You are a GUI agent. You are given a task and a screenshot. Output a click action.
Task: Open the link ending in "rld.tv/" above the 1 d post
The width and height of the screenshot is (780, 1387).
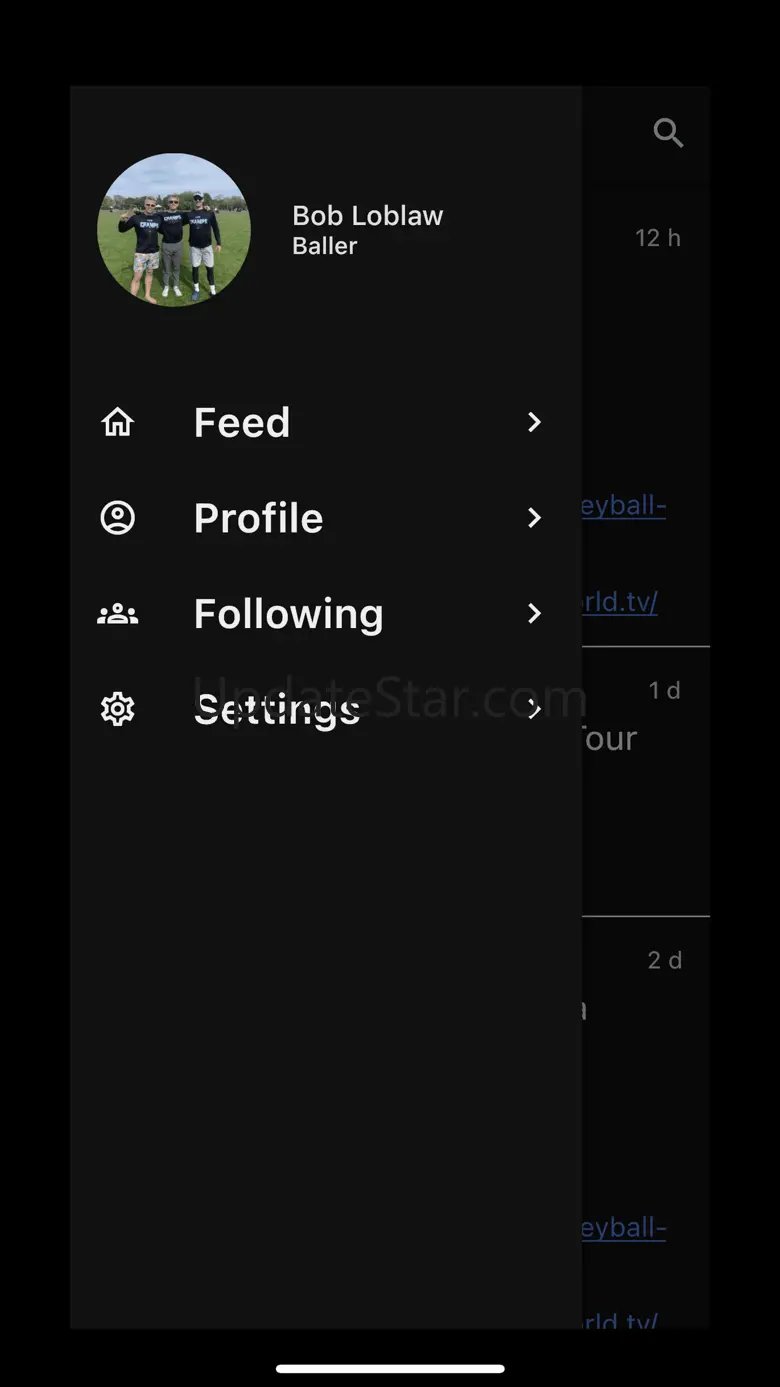[x=620, y=602]
